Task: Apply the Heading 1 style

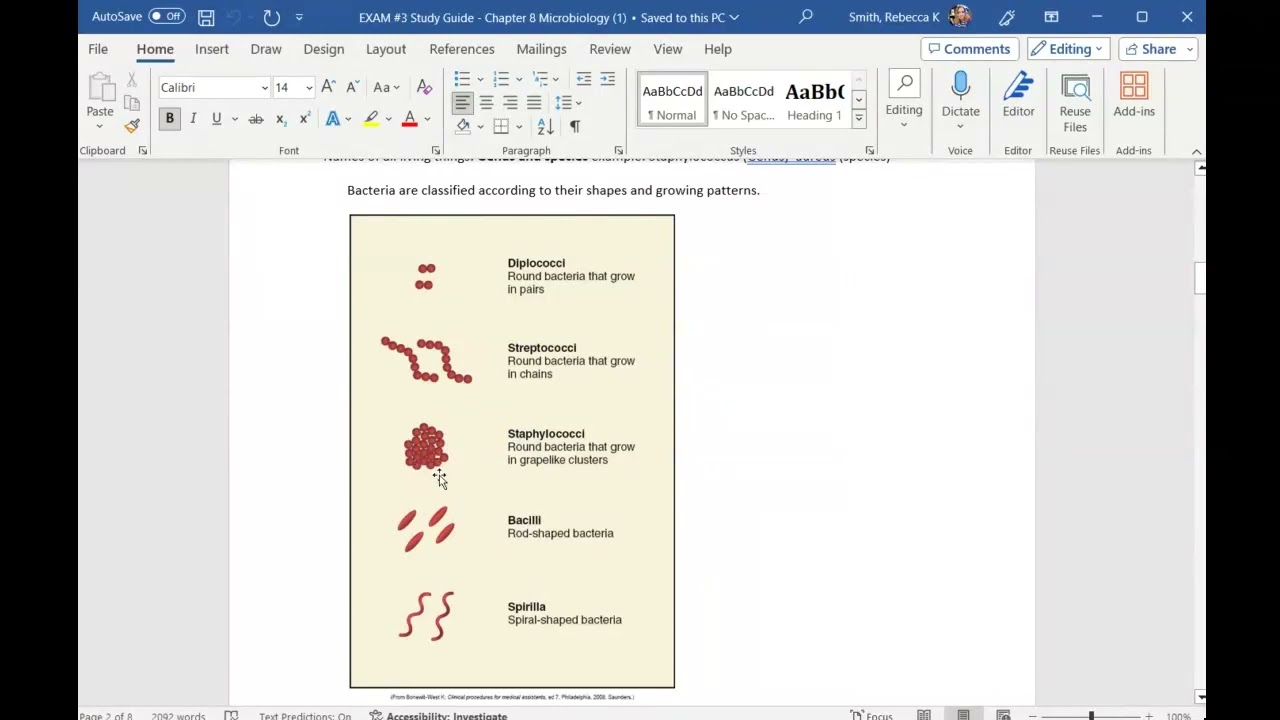Action: [814, 99]
